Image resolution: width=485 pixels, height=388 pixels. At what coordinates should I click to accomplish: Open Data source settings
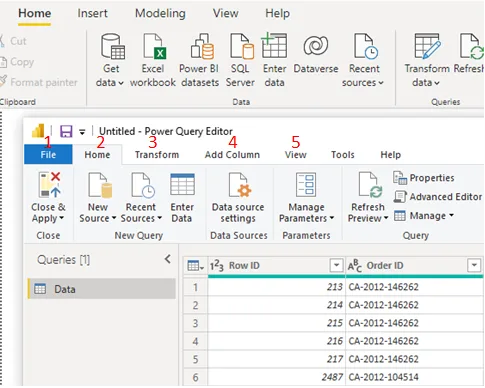point(238,198)
